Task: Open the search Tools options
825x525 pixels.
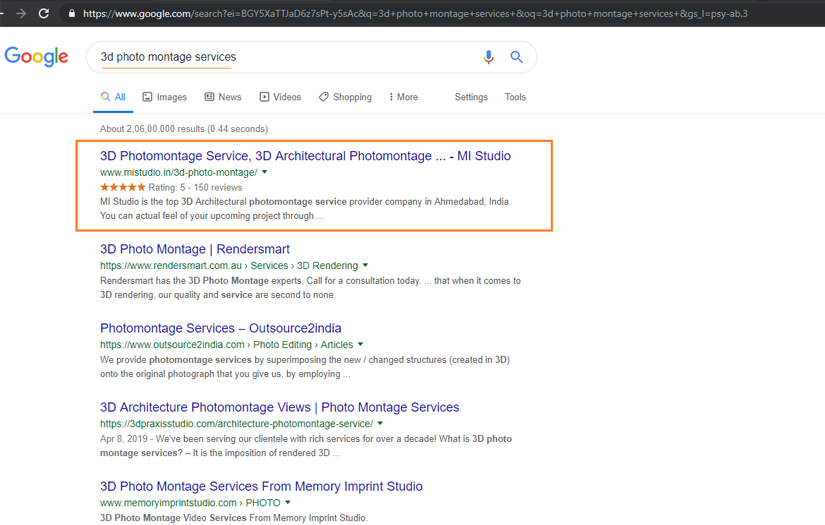Action: click(x=515, y=97)
